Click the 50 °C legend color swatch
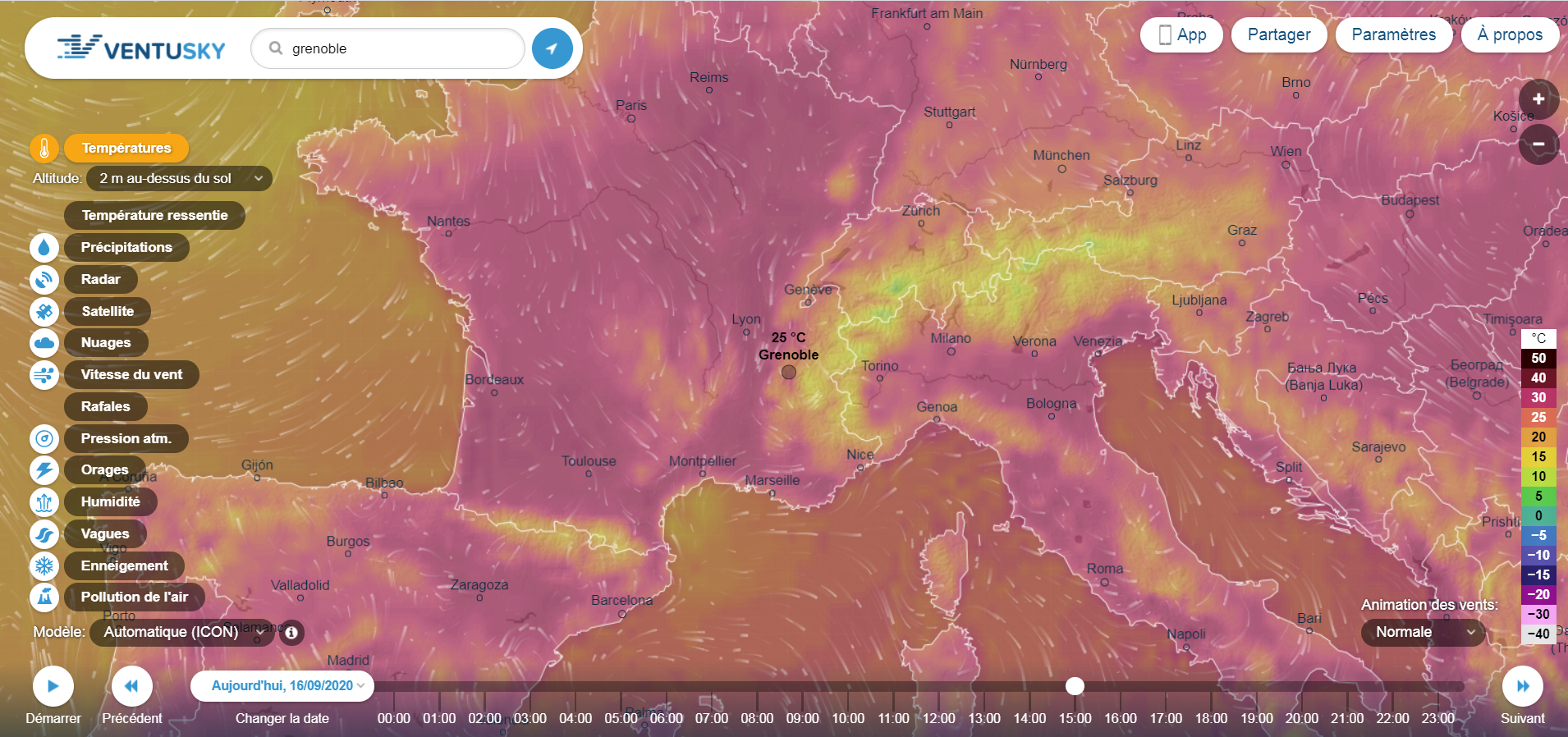This screenshot has height=737, width=1568. pos(1538,358)
